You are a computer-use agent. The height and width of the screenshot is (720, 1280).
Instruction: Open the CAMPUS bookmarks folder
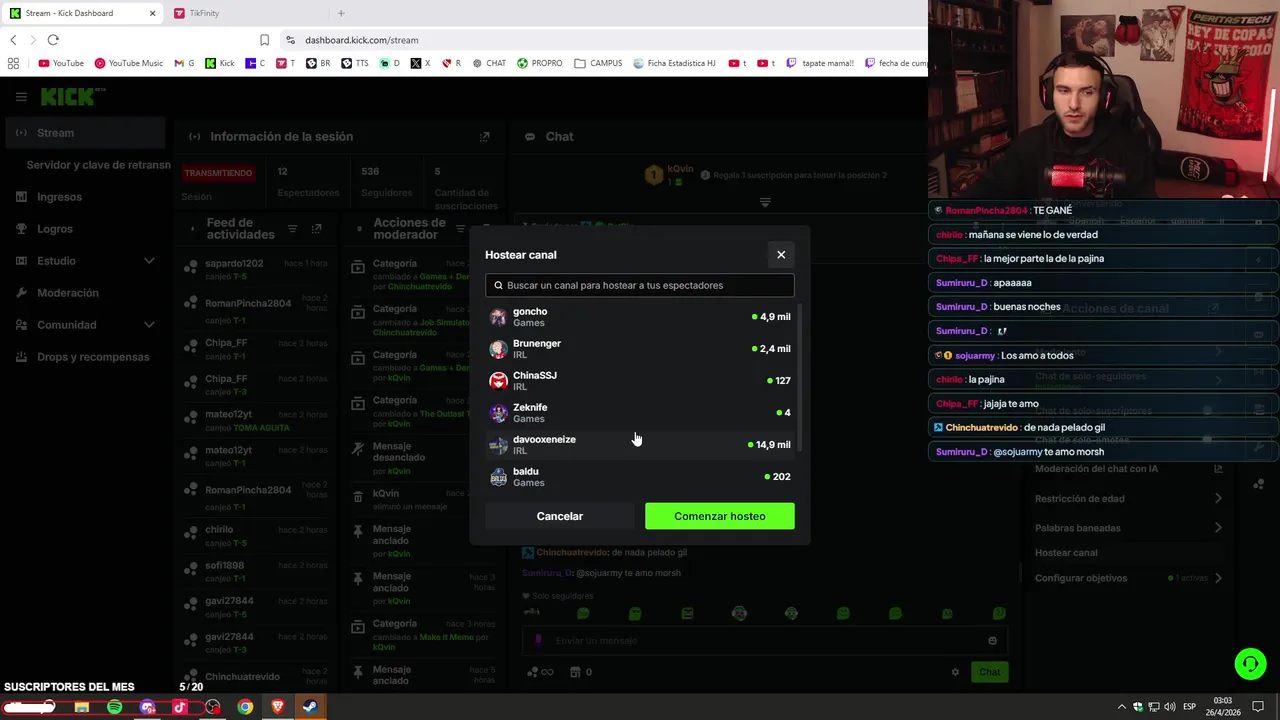(598, 63)
